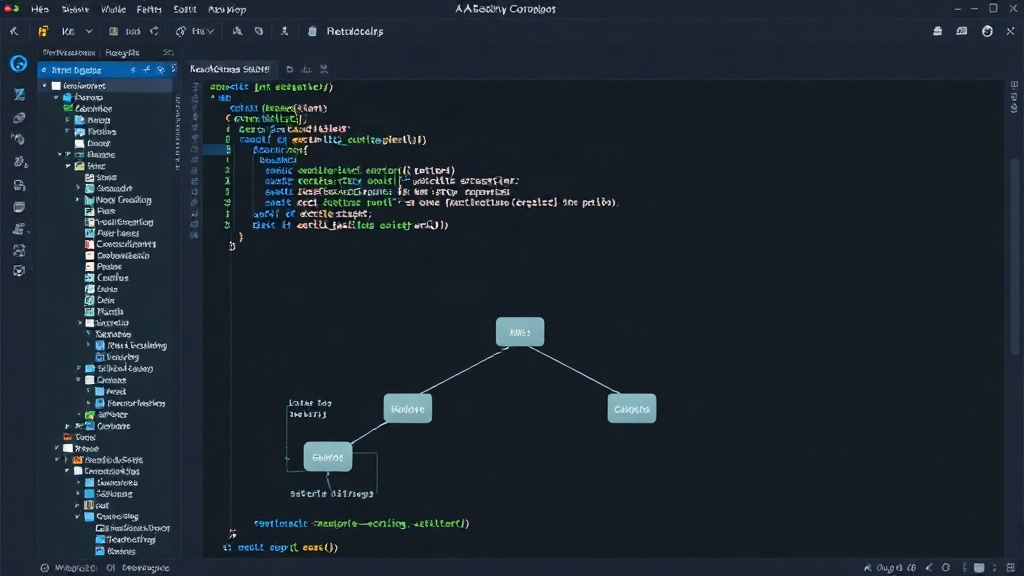Click the back arrow in the top toolbar
Screen dimensions: 1024x576
(x=14, y=31)
